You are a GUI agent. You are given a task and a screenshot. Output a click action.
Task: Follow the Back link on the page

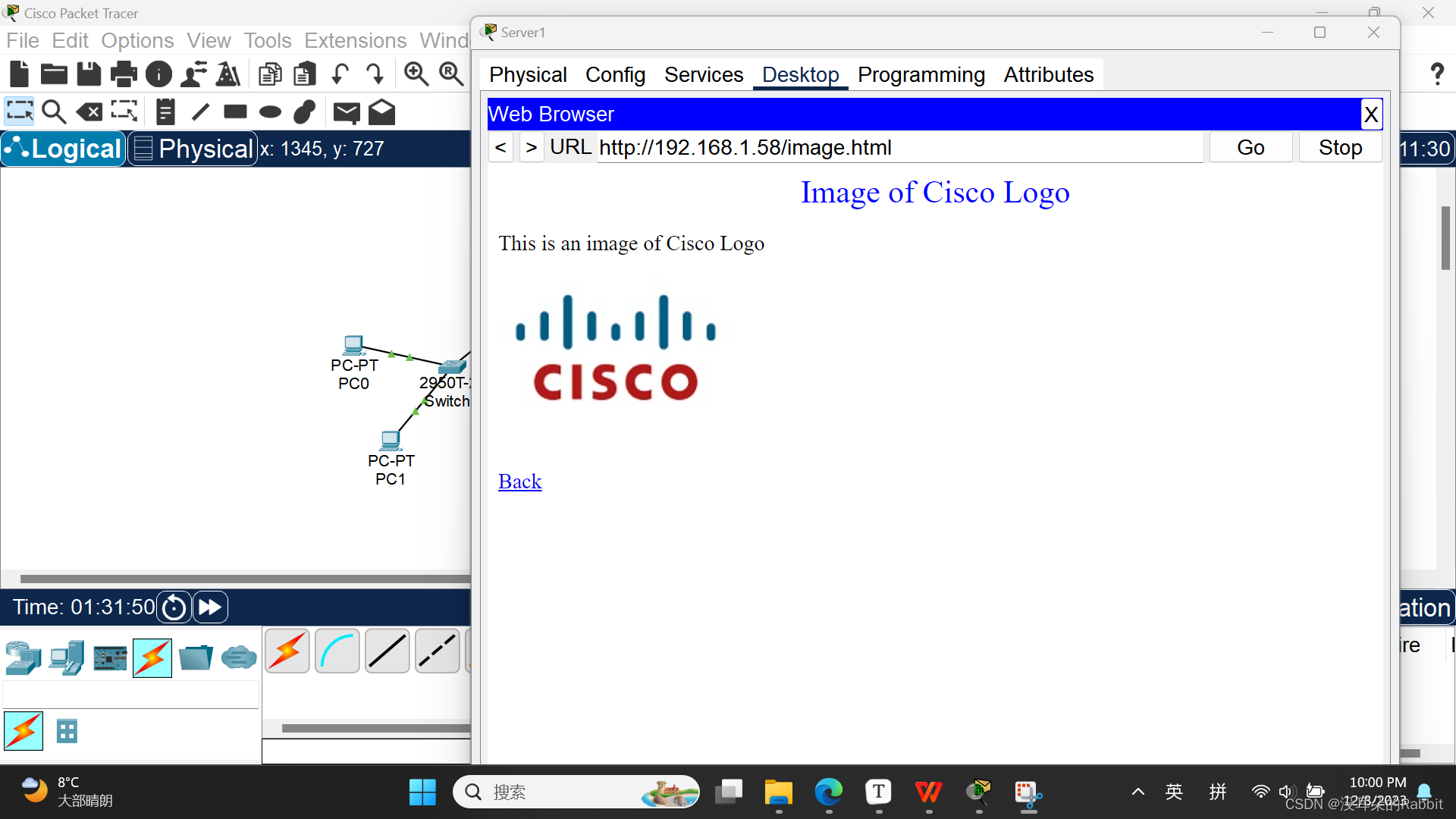coord(519,482)
